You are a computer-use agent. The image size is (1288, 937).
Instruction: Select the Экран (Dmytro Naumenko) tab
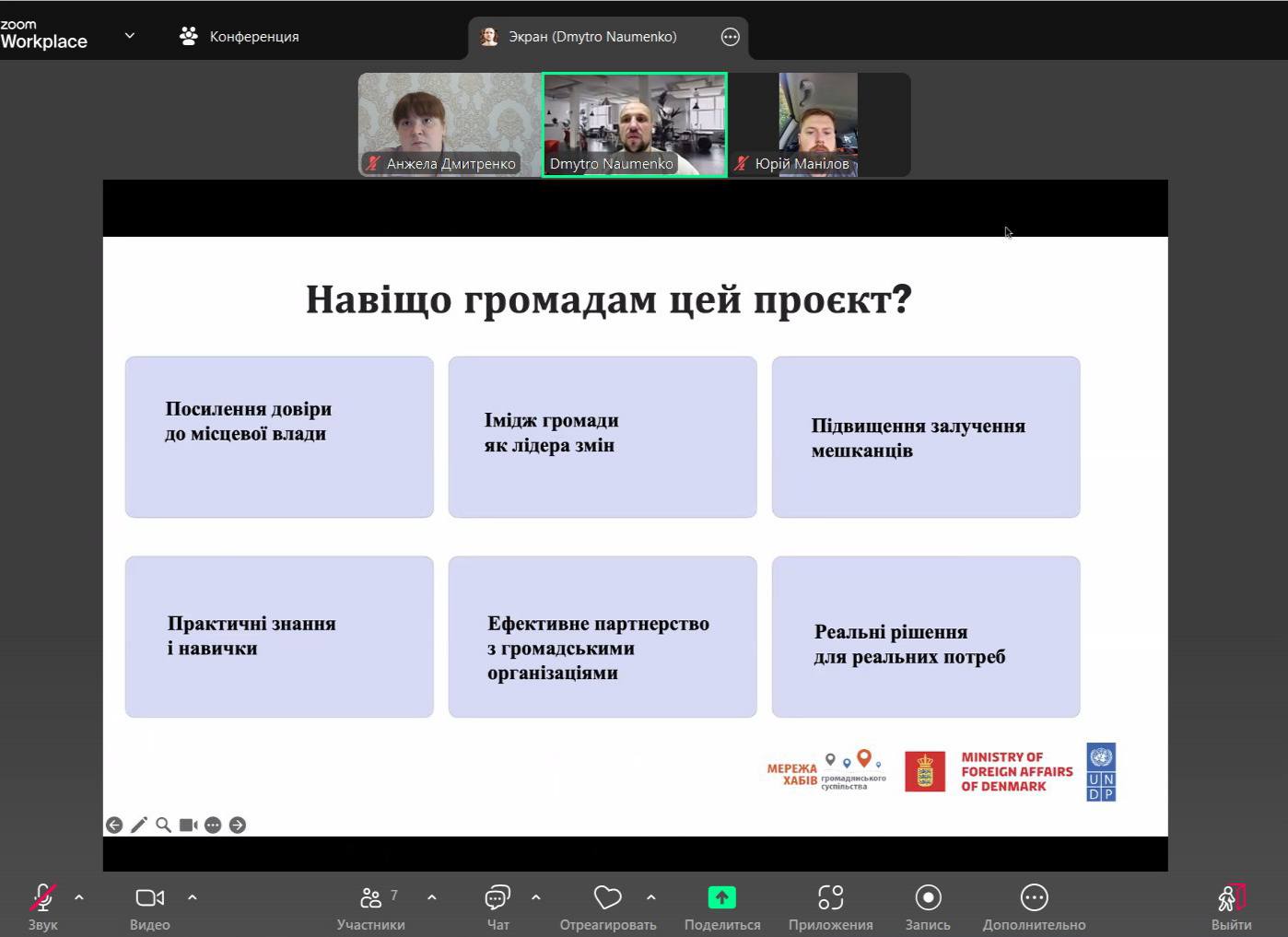point(591,37)
